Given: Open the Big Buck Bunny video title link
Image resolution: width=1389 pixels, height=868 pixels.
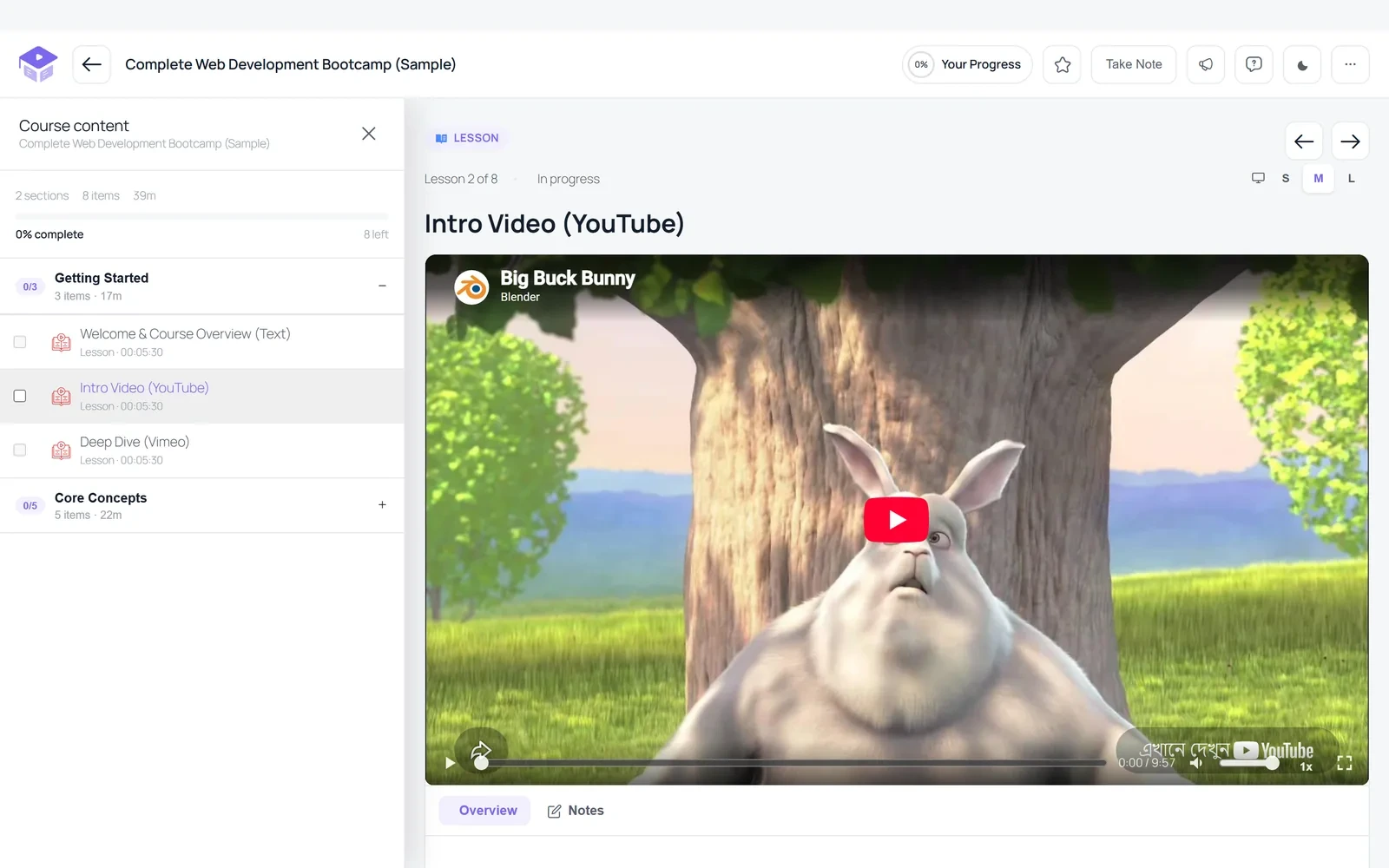Looking at the screenshot, I should pos(568,278).
